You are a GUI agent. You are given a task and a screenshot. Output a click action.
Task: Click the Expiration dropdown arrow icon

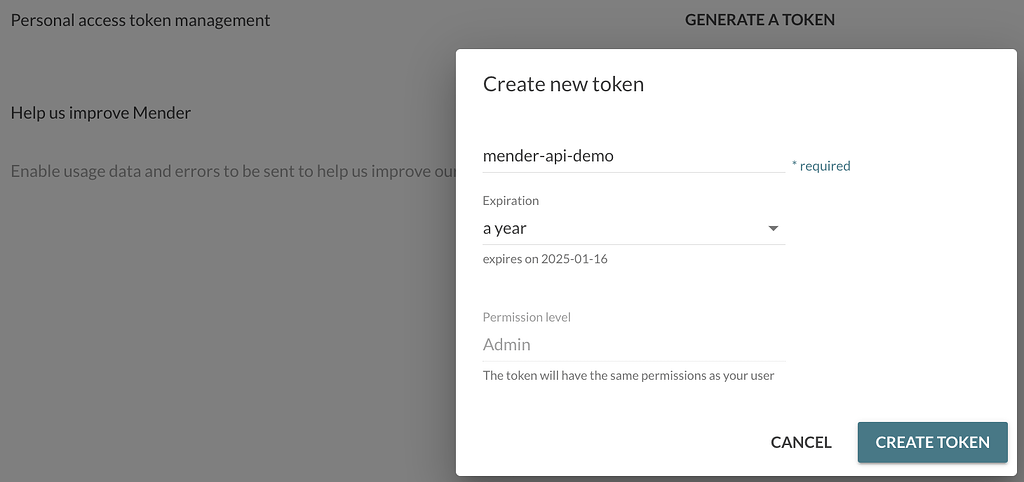[772, 229]
